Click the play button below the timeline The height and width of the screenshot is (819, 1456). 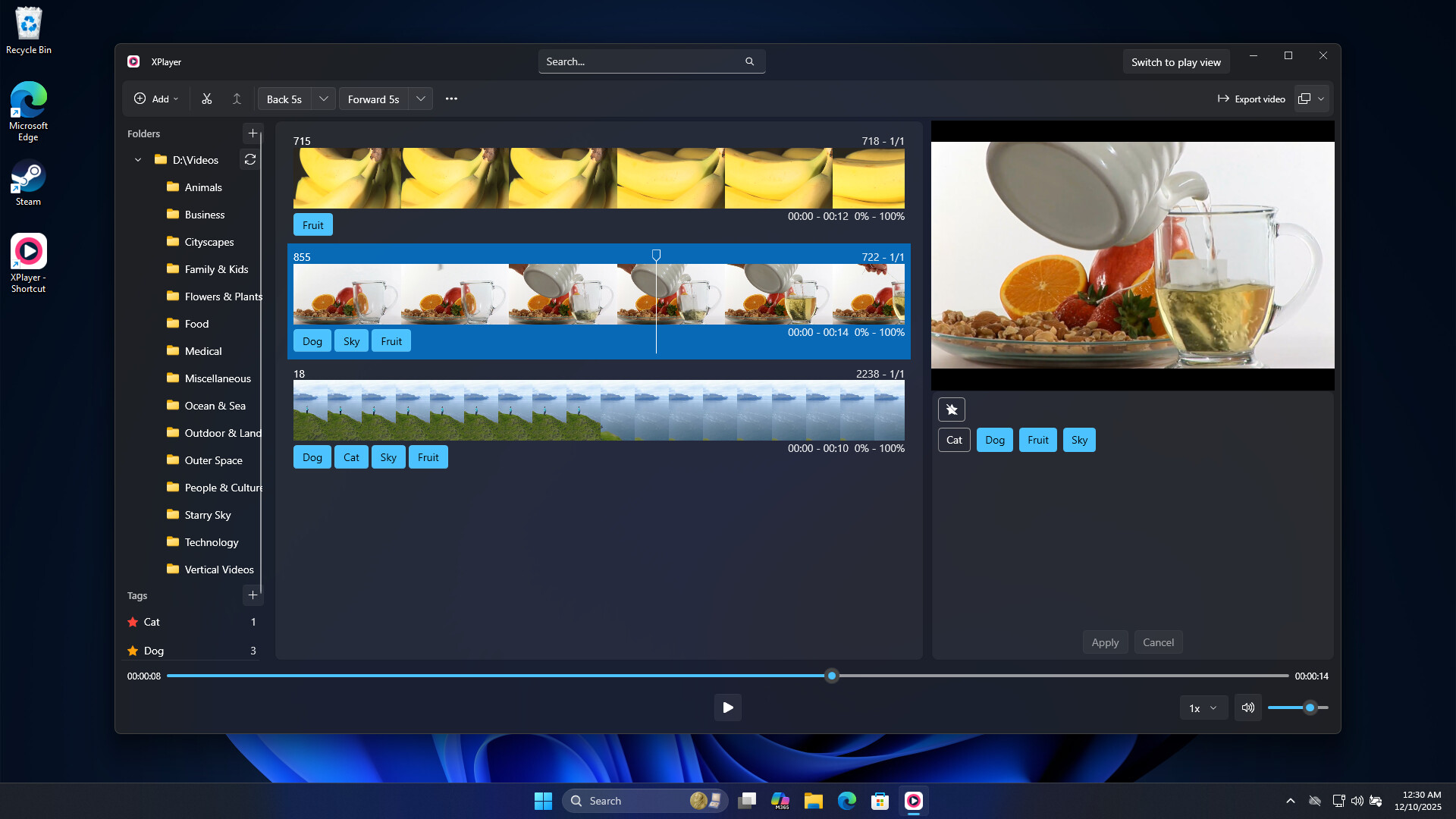tap(727, 708)
